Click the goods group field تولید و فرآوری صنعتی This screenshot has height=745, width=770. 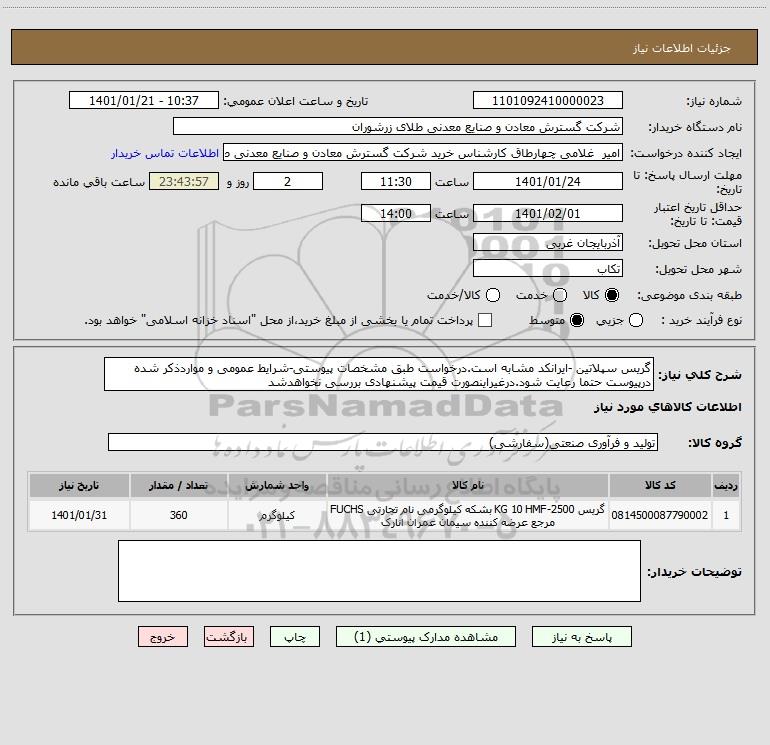tap(383, 442)
